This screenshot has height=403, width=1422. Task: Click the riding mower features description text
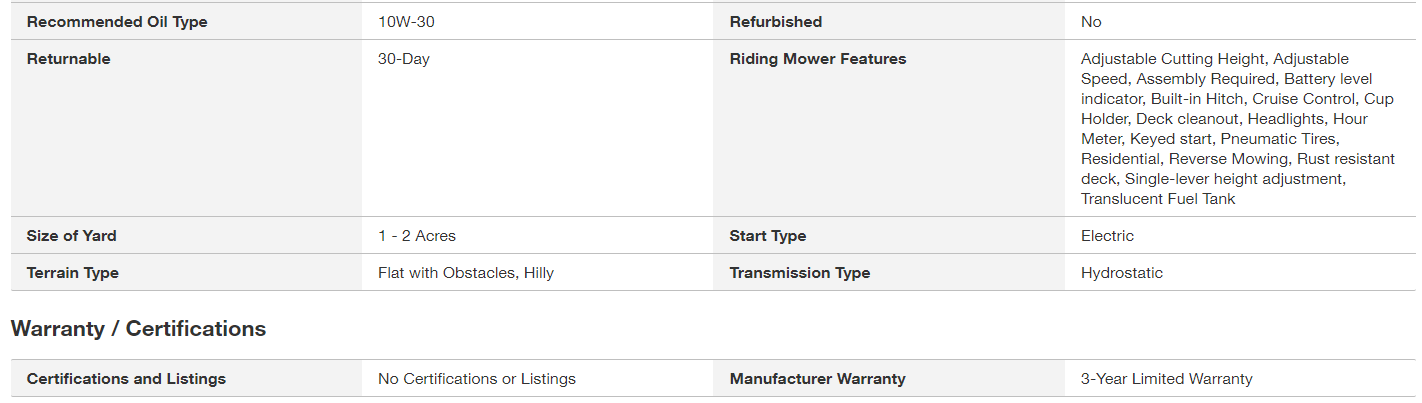tap(1237, 129)
